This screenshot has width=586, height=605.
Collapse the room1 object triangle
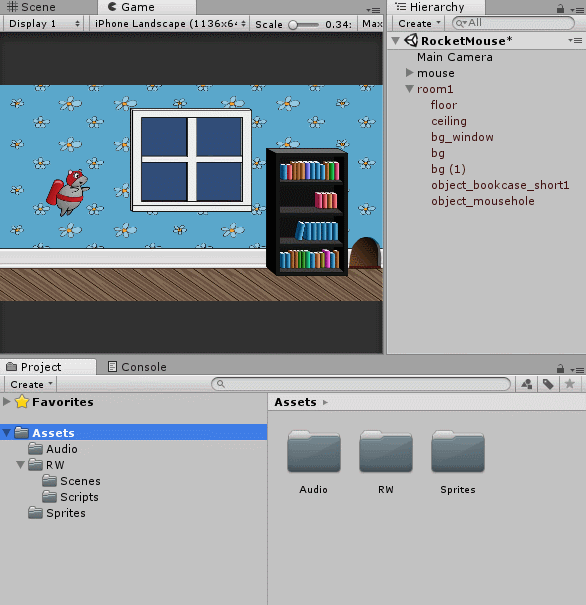(x=409, y=89)
